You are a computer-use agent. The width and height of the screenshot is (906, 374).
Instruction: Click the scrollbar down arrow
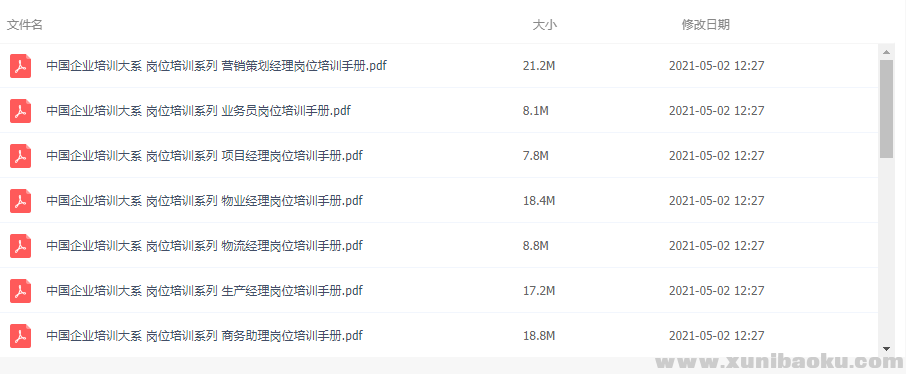(x=886, y=349)
